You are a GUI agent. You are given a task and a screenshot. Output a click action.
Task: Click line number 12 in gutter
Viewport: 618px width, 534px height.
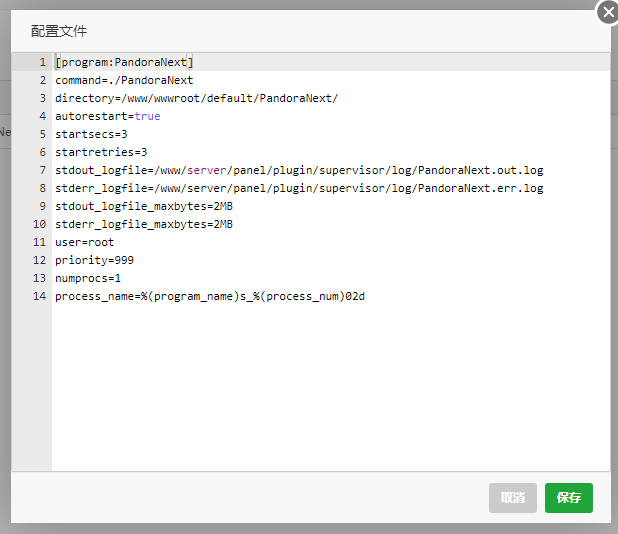pyautogui.click(x=39, y=260)
